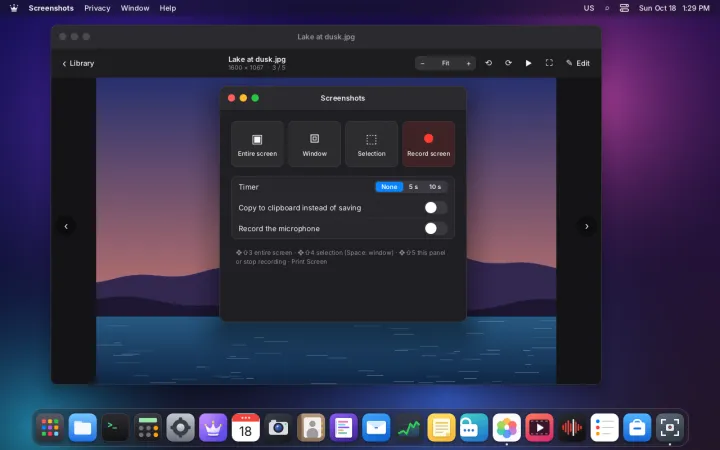
Task: Open the voice recorder waveform app
Action: pyautogui.click(x=572, y=428)
